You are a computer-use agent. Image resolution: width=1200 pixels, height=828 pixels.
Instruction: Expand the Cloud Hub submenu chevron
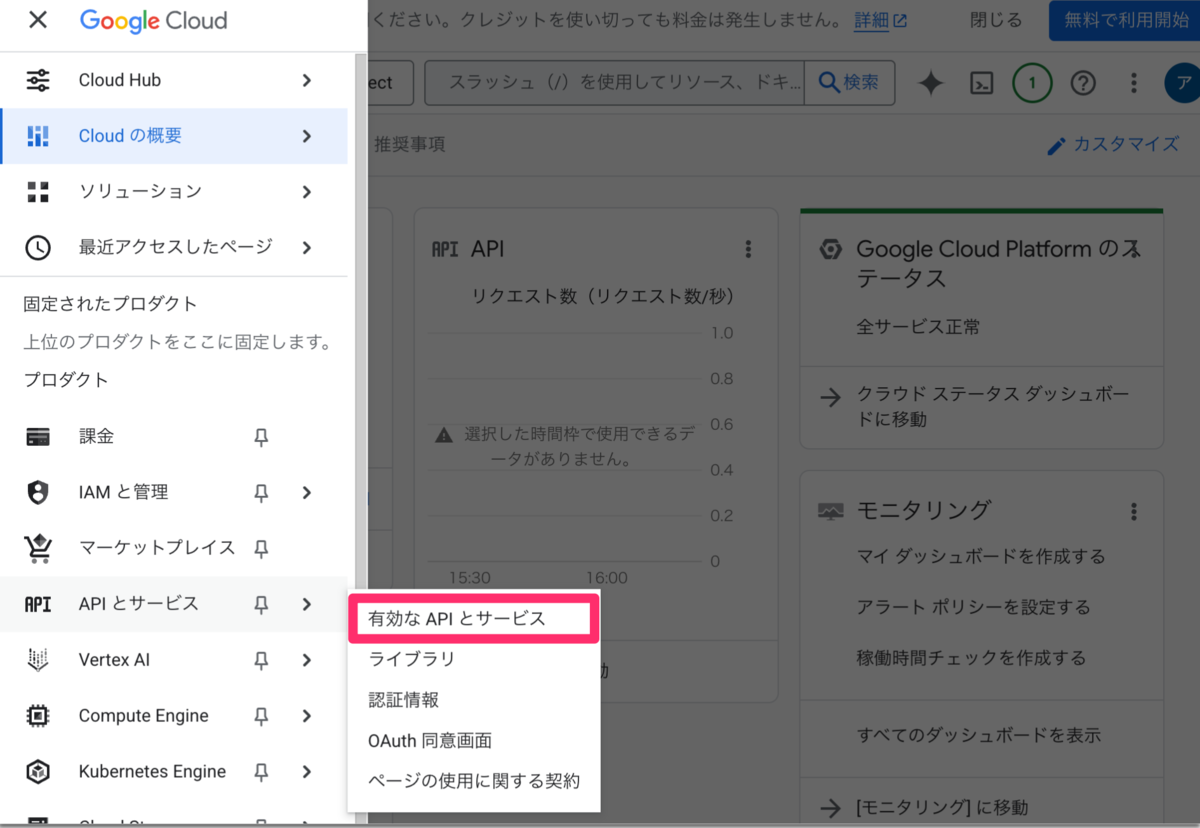point(307,80)
